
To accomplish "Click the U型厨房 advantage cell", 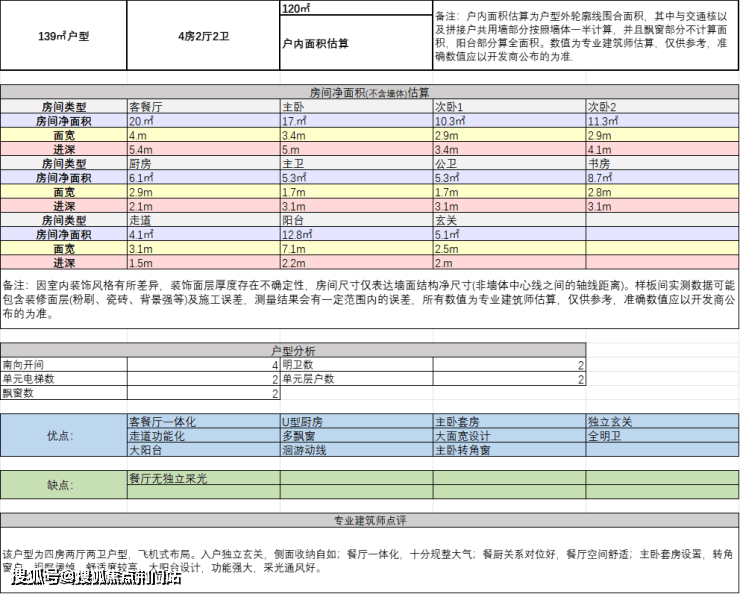I will (355, 422).
